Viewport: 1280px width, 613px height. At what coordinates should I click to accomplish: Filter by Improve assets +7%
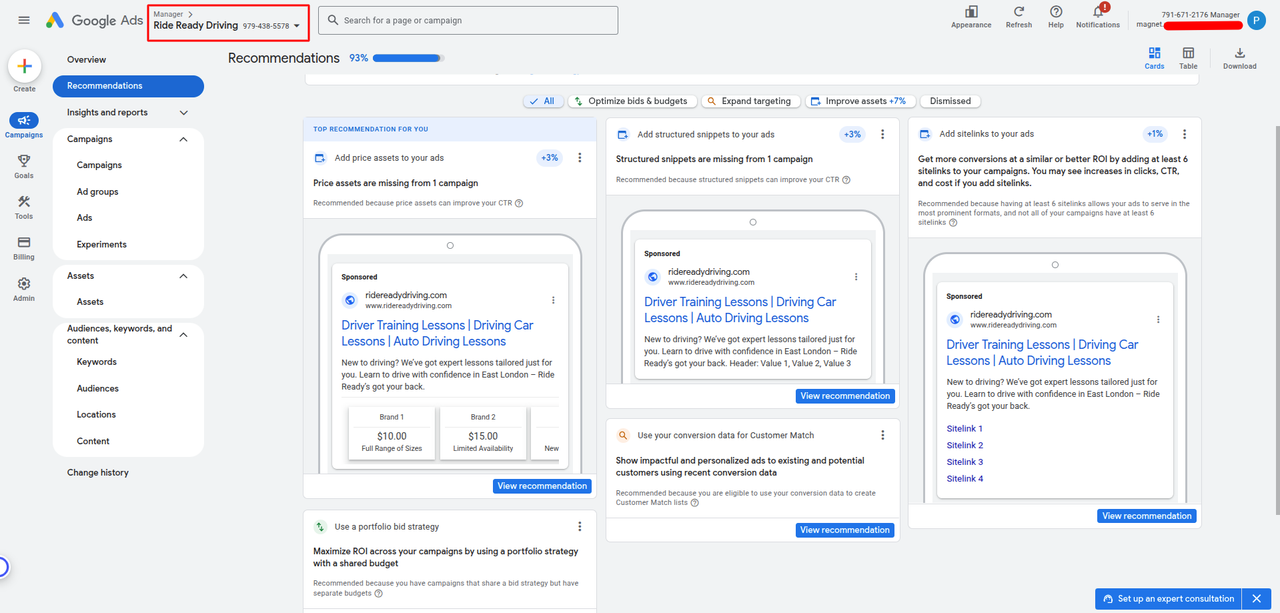pos(862,101)
